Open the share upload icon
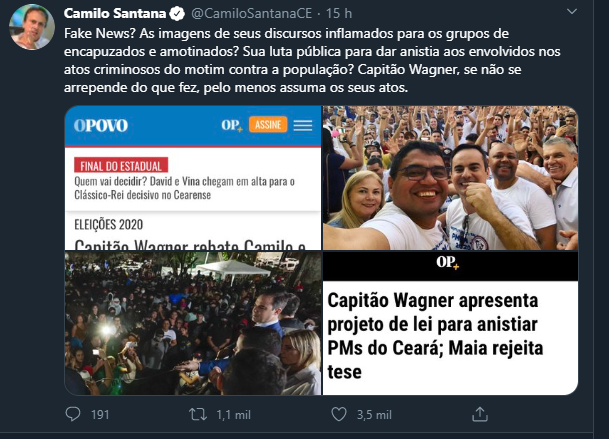The image size is (609, 439). tap(480, 414)
